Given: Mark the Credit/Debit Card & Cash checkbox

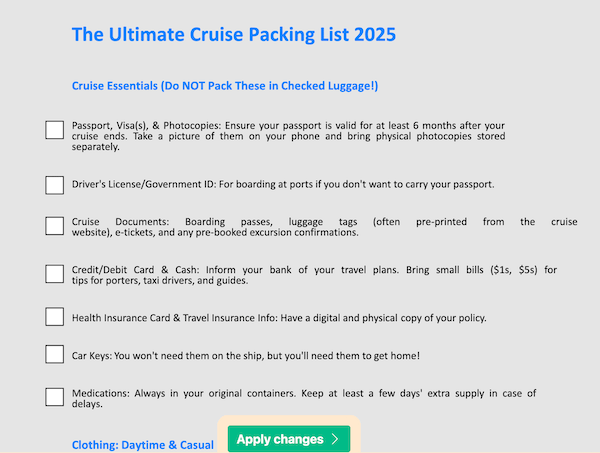Looking at the screenshot, I should coord(54,274).
